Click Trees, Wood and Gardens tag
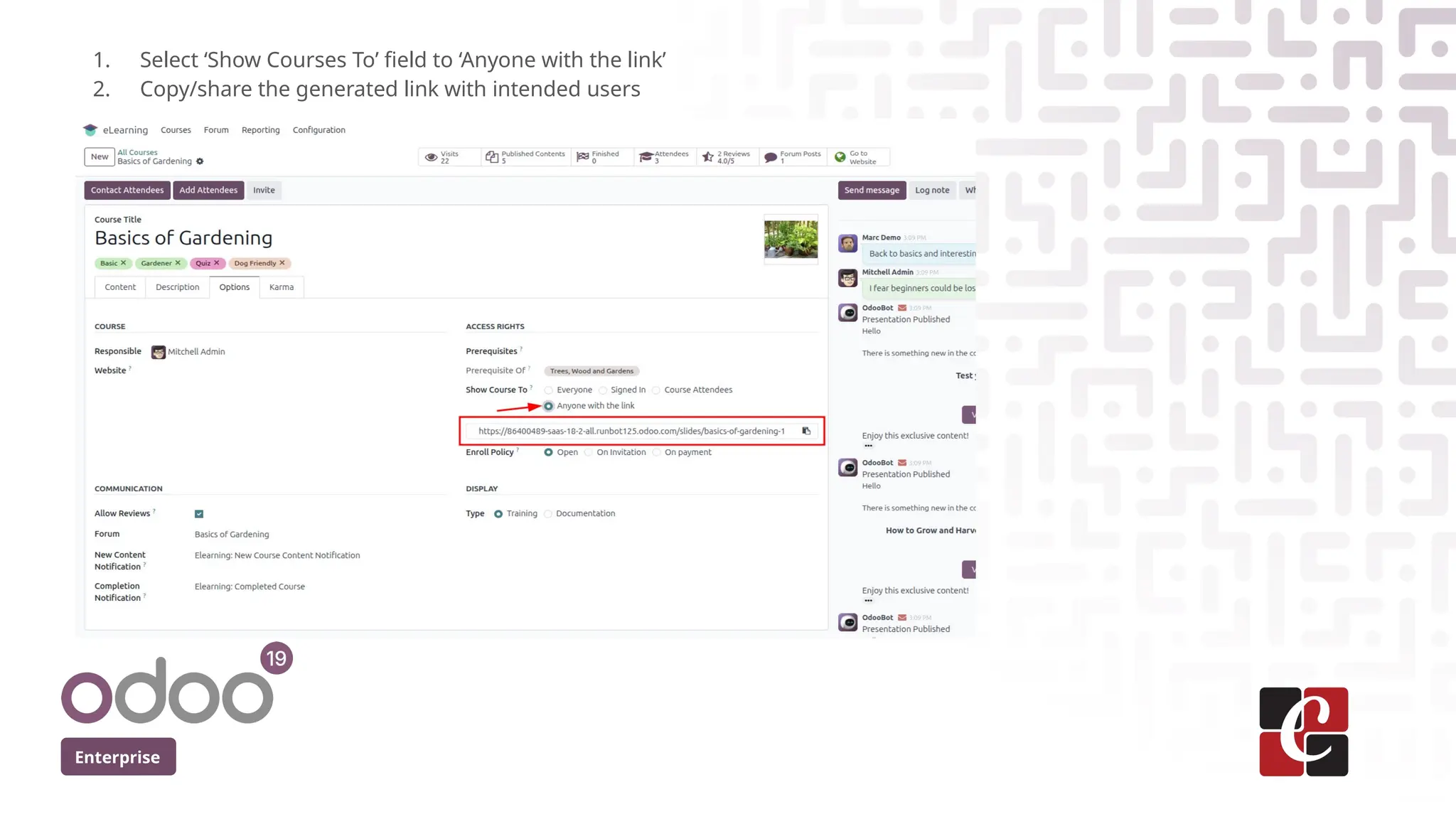1456x819 pixels. tap(591, 371)
